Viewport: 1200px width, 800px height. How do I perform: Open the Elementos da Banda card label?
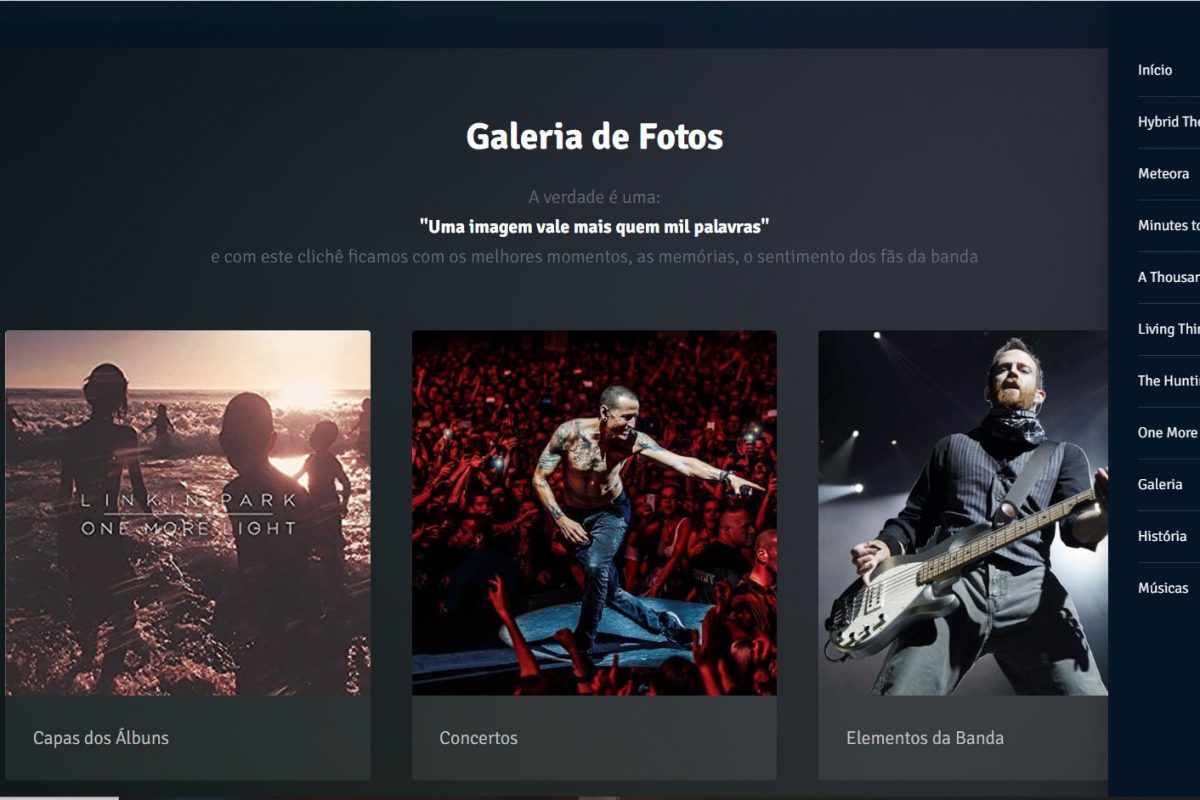point(925,738)
